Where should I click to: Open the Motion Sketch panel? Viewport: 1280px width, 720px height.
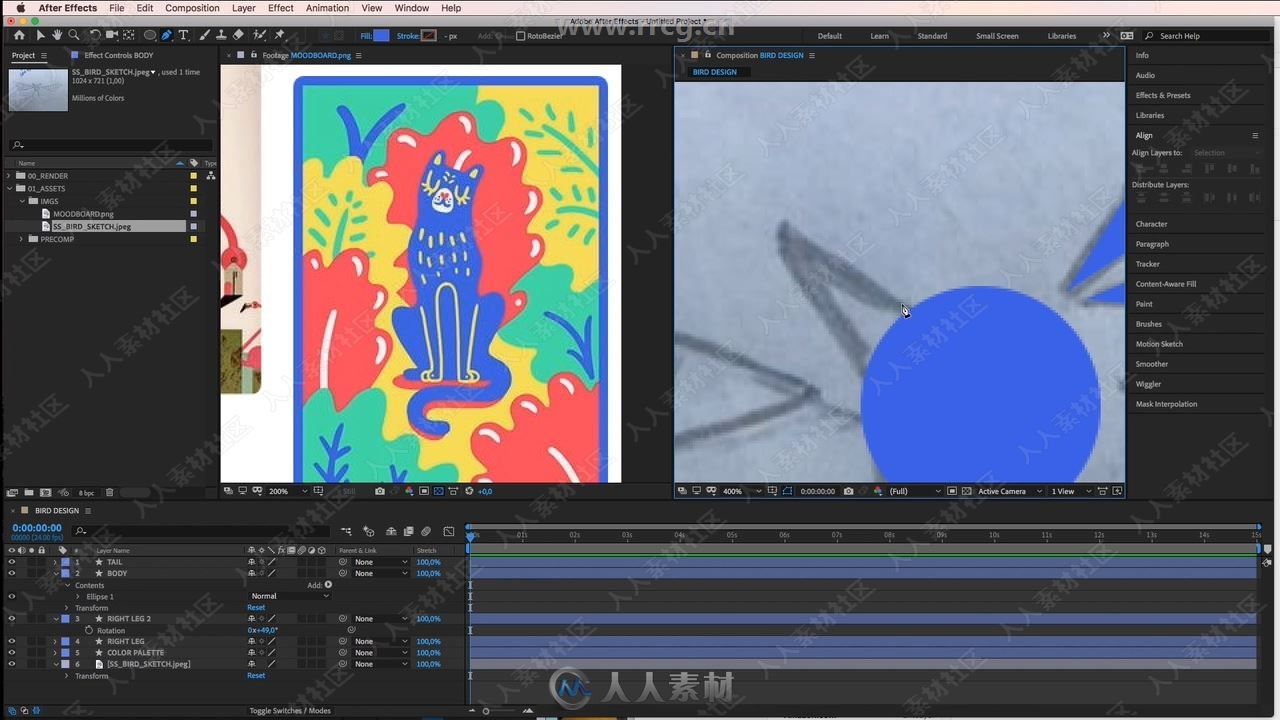[1159, 344]
